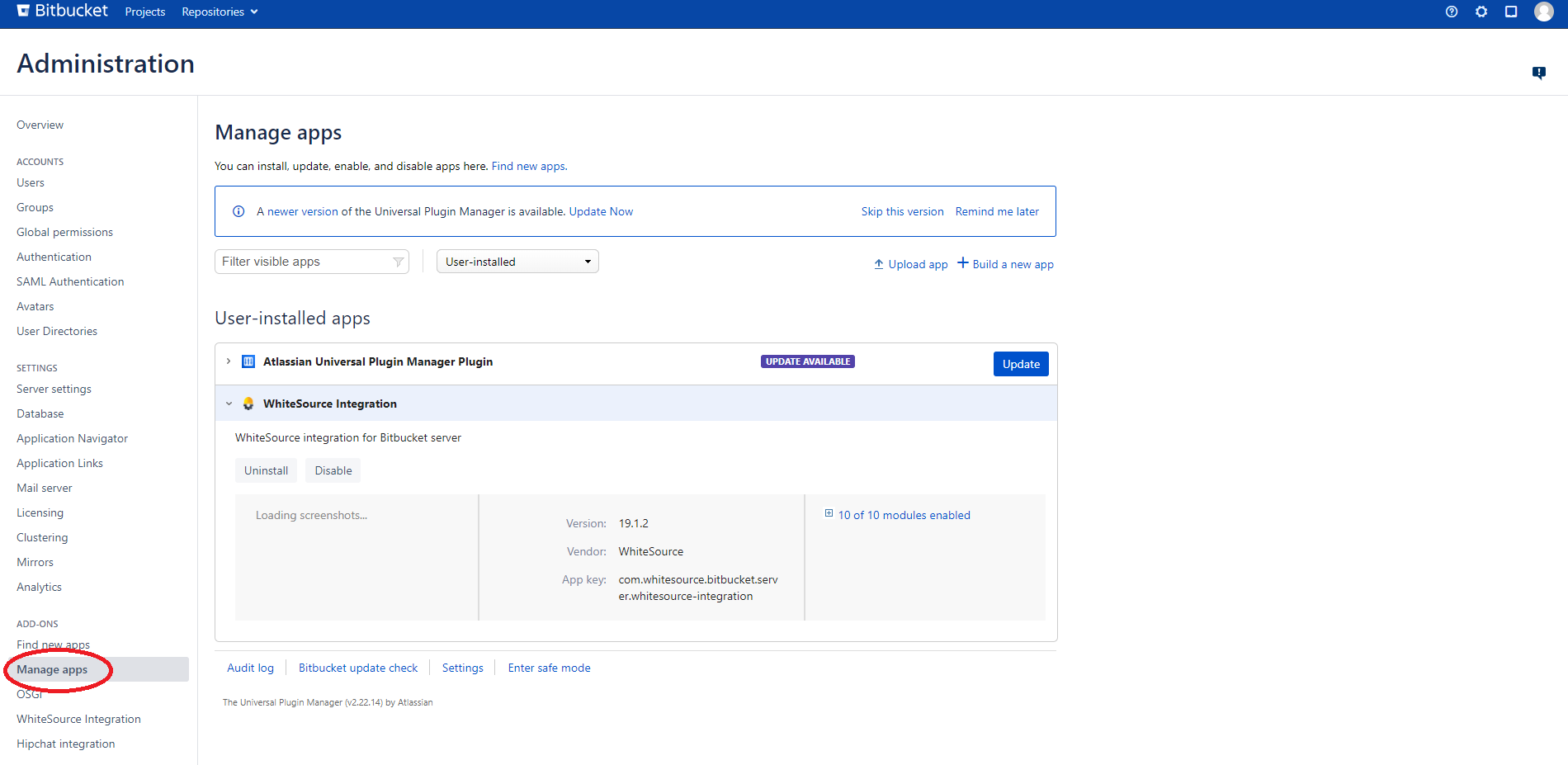Open the administration gear icon
The width and height of the screenshot is (1568, 765).
1481,12
